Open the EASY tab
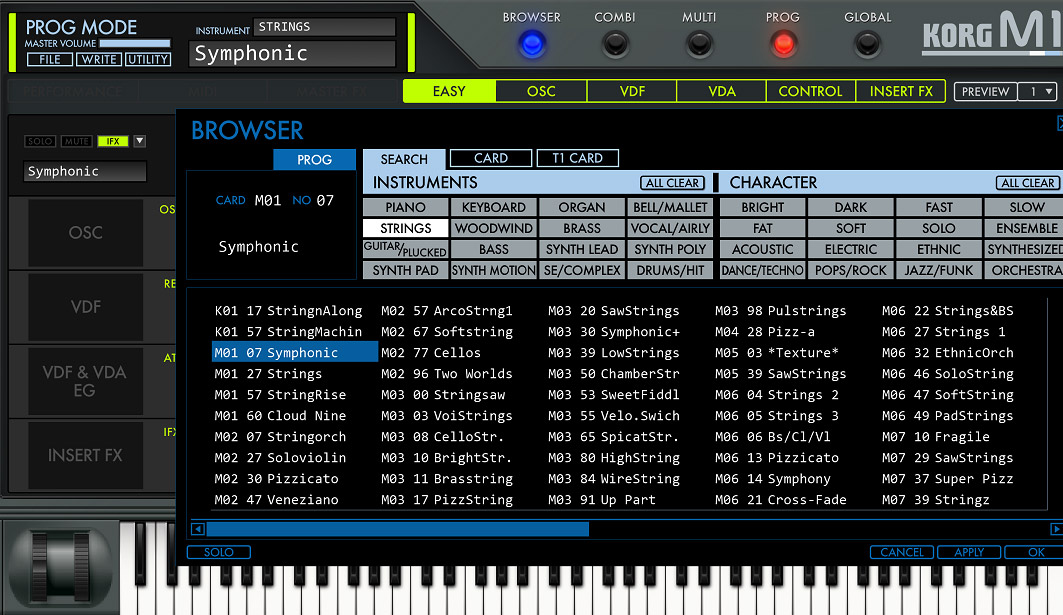The height and width of the screenshot is (615, 1063). pos(449,92)
